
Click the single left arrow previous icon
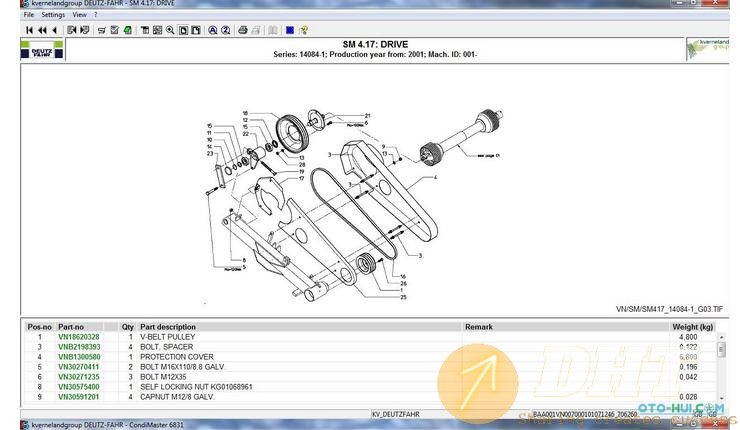click(54, 30)
